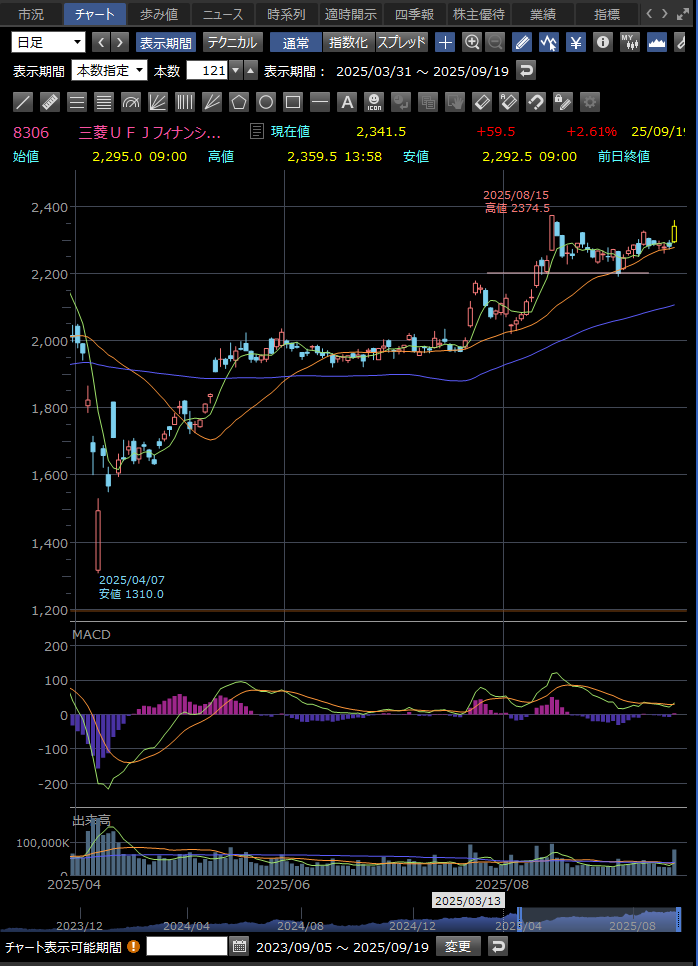Select the pentagon shape drawing tool
The width and height of the screenshot is (698, 966).
(x=239, y=102)
